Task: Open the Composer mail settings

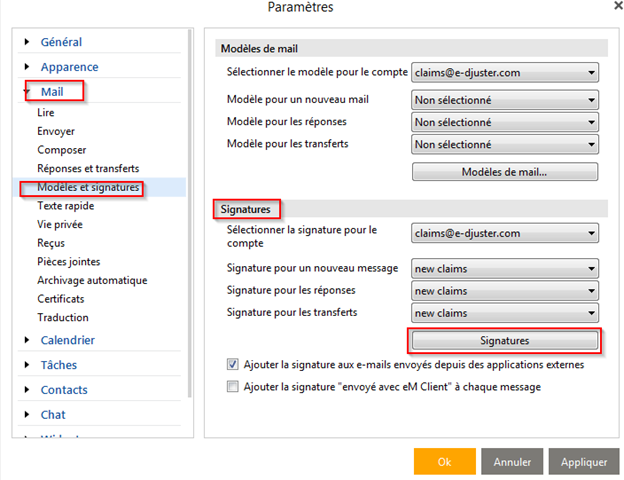Action: click(62, 150)
